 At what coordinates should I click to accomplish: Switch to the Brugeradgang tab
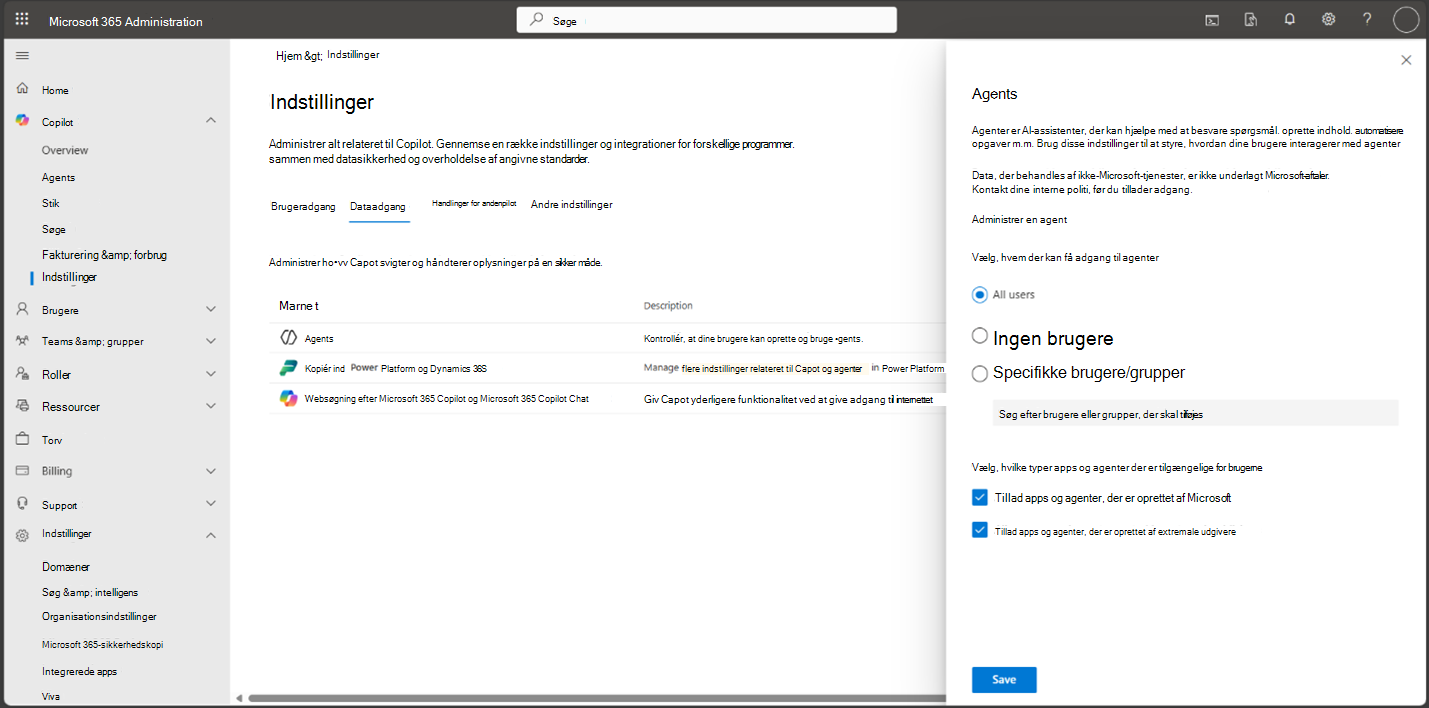coord(303,207)
